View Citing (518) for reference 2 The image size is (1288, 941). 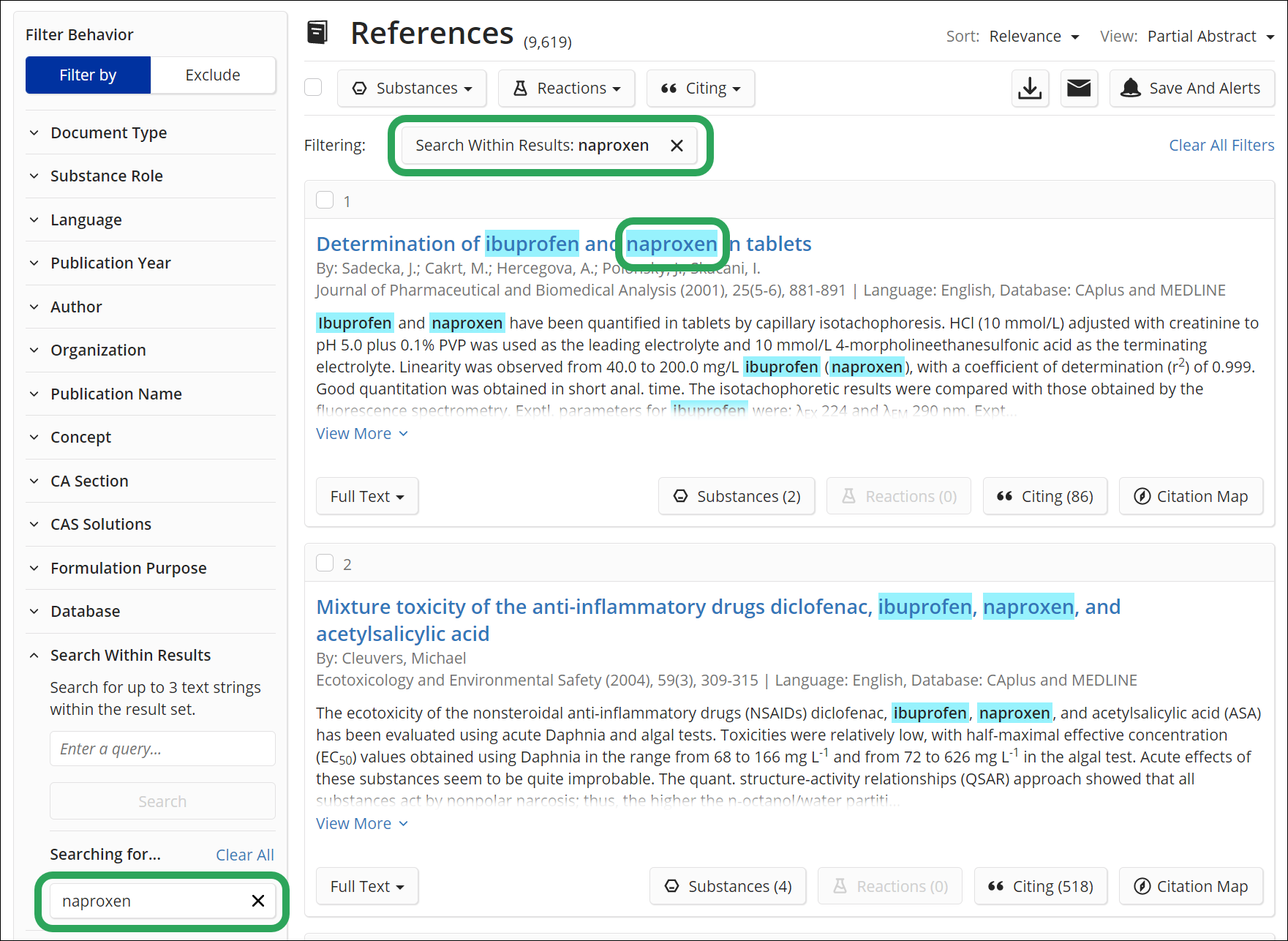(1041, 886)
